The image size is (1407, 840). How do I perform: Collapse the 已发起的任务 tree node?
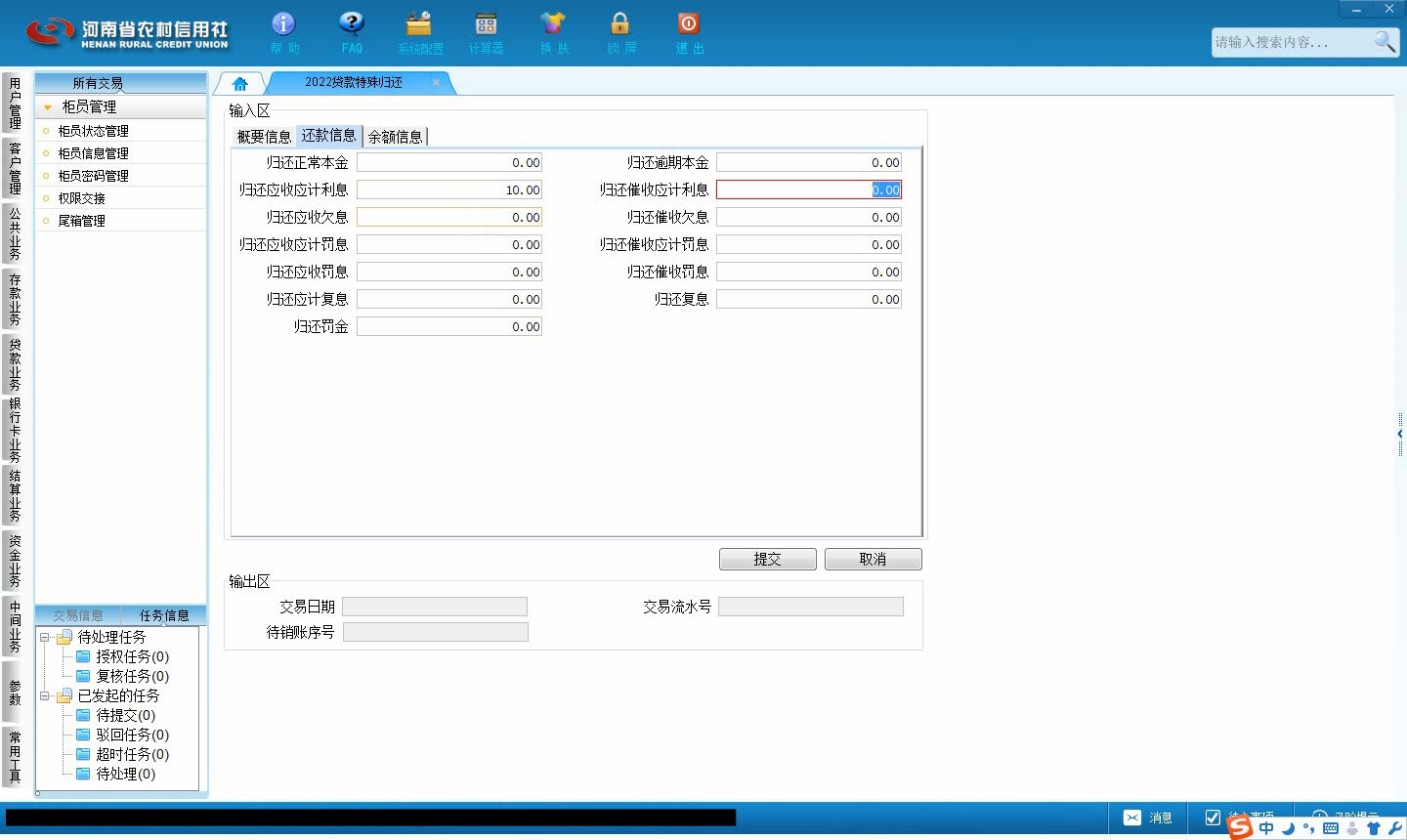tap(44, 695)
